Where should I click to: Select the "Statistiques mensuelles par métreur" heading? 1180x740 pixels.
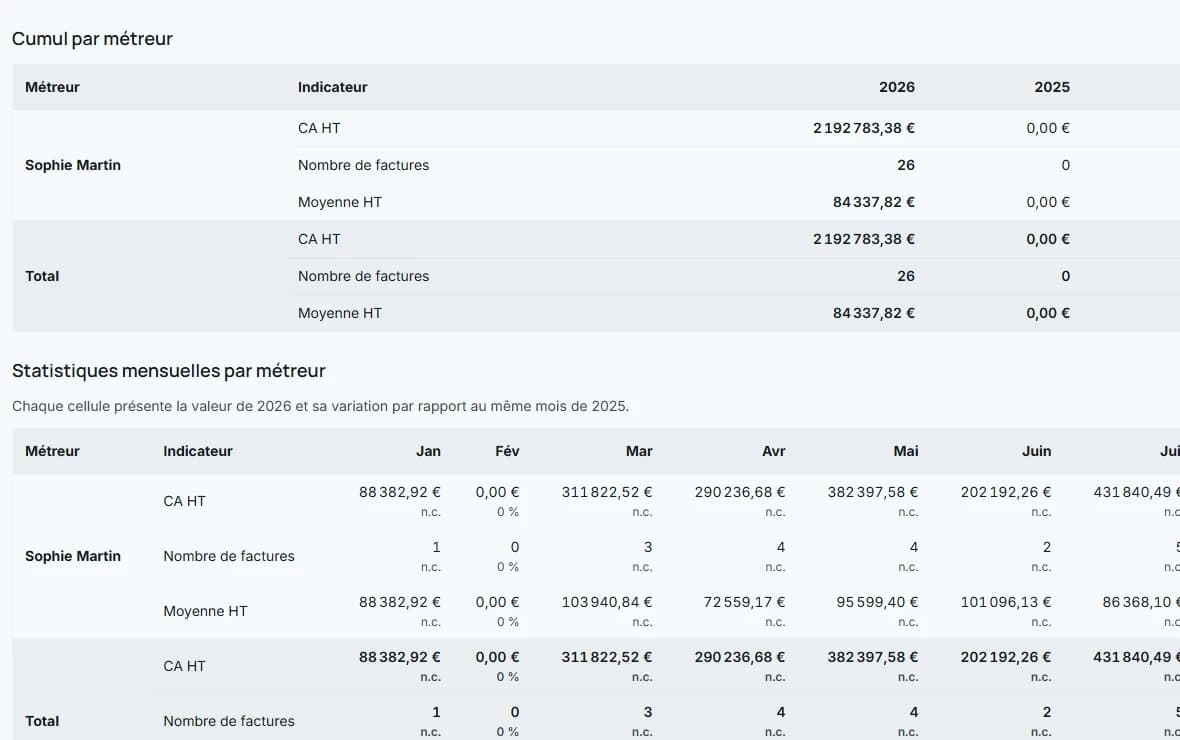(x=169, y=371)
